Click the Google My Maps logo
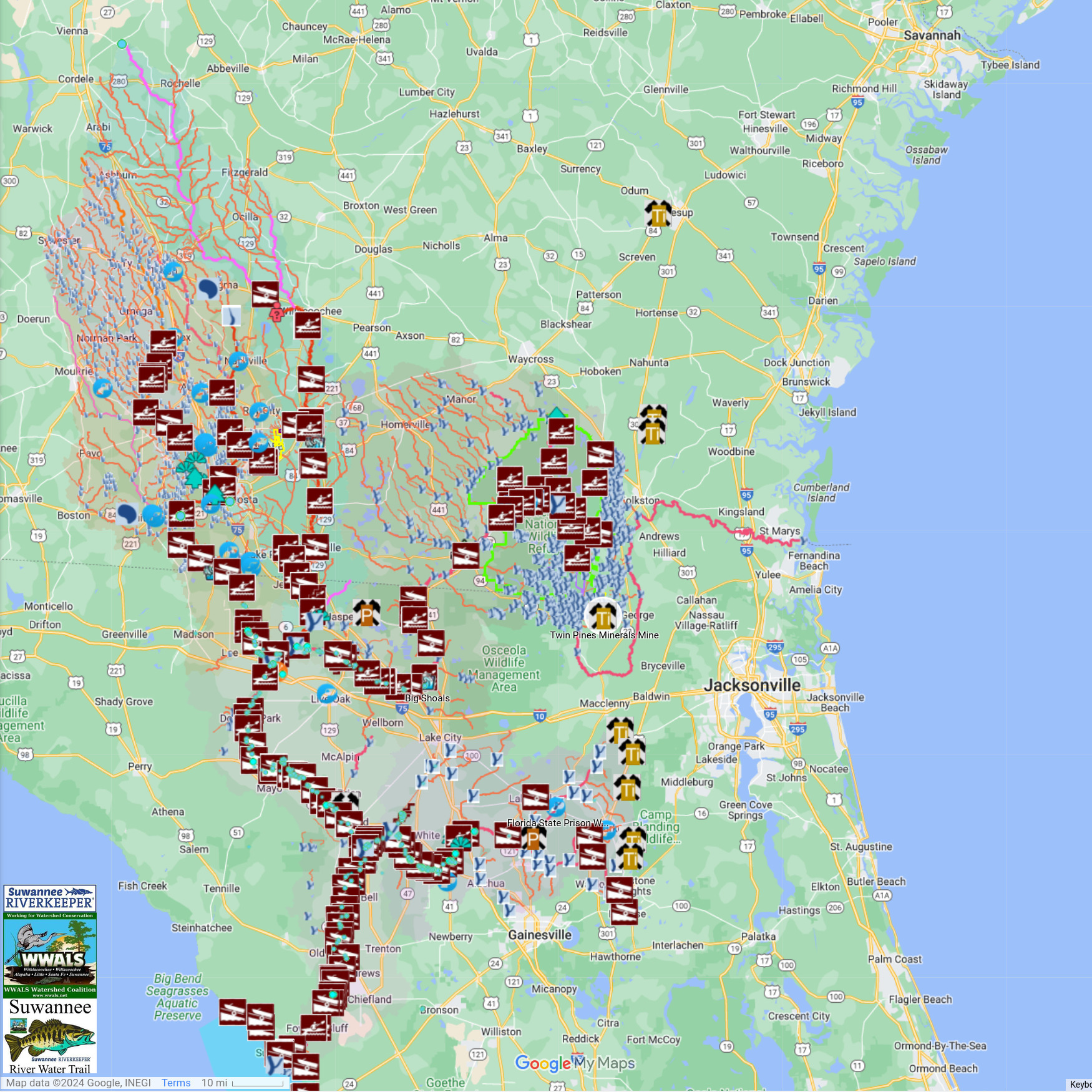The width and height of the screenshot is (1092, 1092). coord(575,1063)
